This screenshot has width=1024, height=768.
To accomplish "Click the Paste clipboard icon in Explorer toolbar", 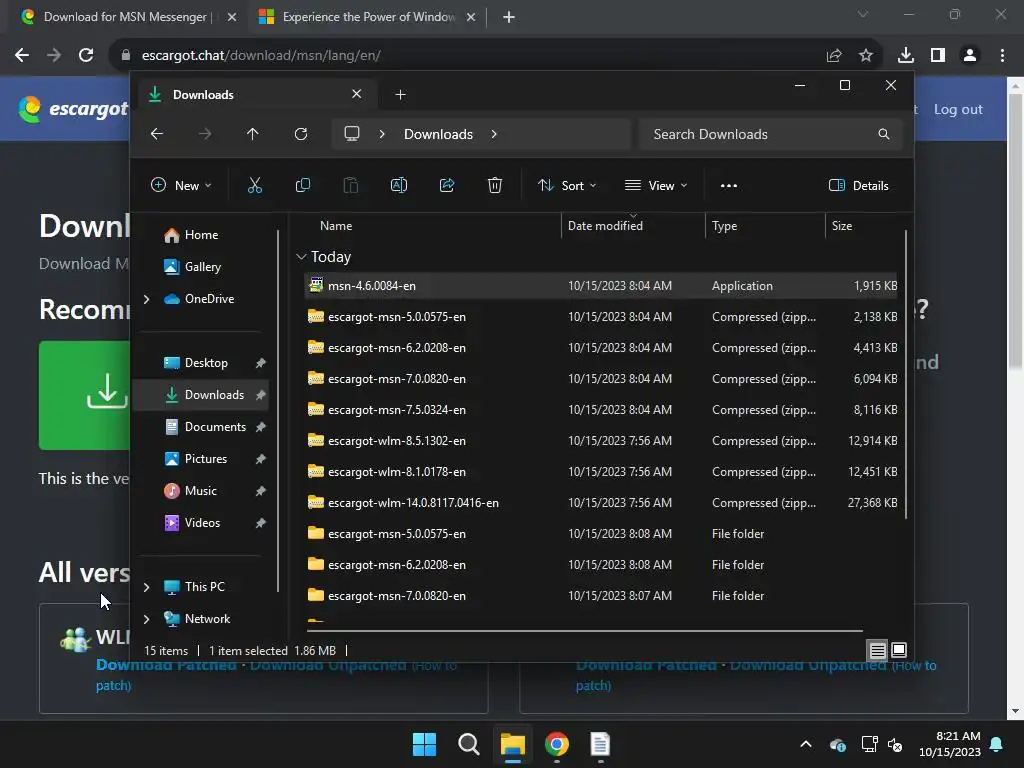I will click(351, 185).
